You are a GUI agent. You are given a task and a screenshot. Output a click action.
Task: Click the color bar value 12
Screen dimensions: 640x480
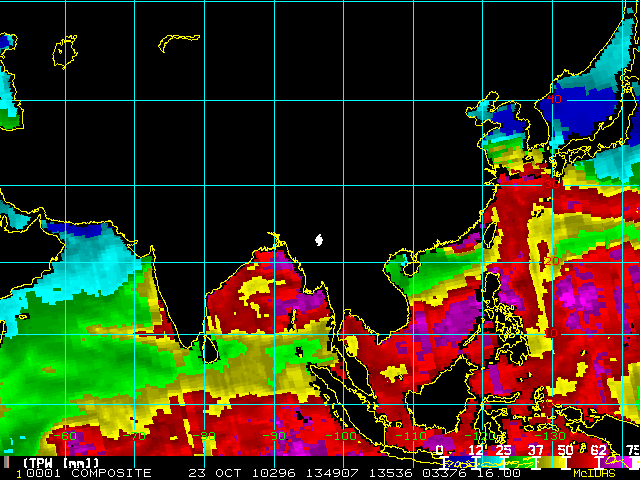476,450
